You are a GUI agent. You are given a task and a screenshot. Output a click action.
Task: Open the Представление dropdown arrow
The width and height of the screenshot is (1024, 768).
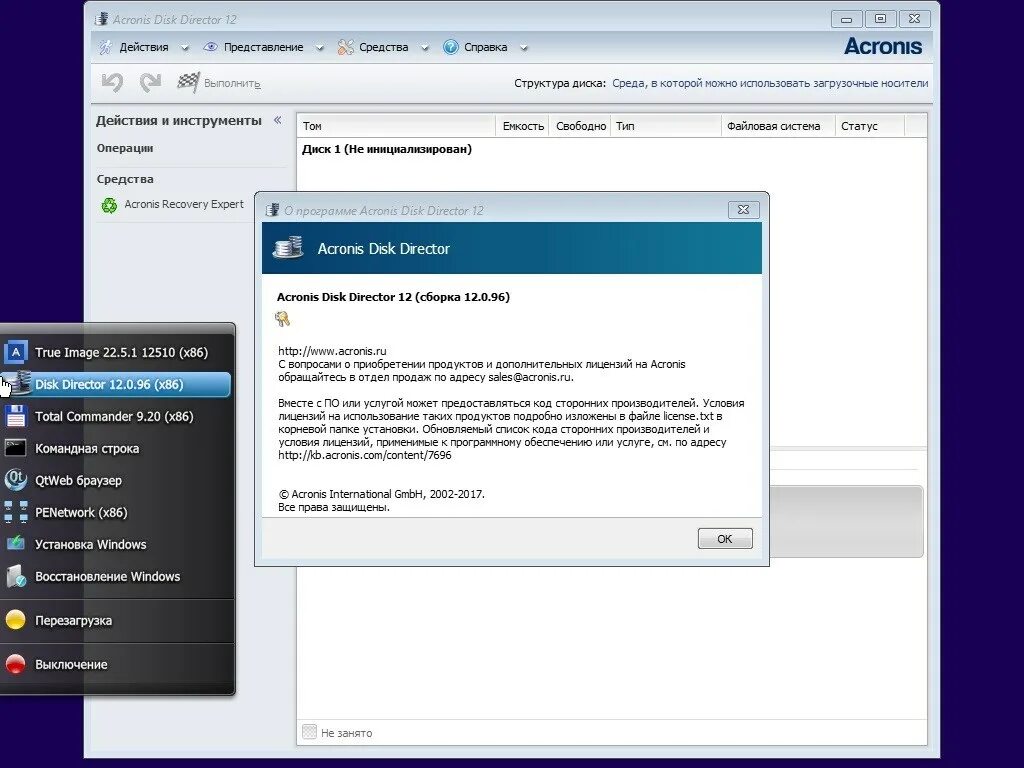click(x=319, y=48)
